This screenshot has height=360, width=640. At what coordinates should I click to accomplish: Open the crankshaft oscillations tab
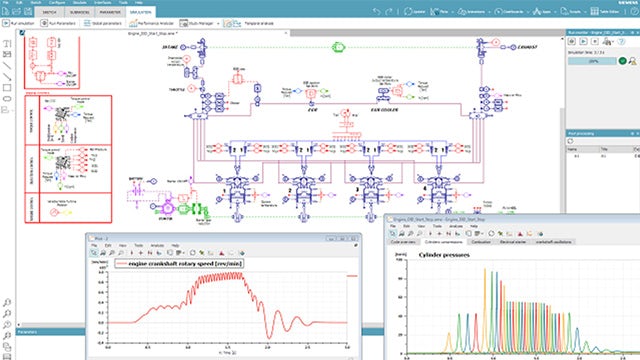(x=553, y=242)
